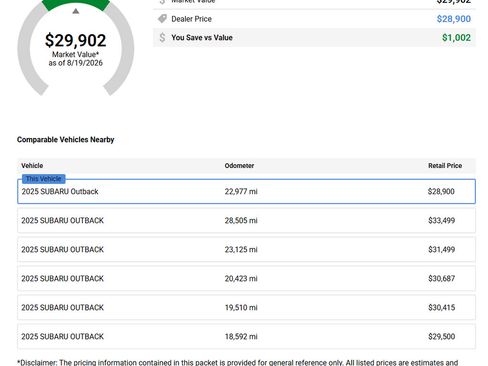Click the $30,687 retail price

[441, 279]
